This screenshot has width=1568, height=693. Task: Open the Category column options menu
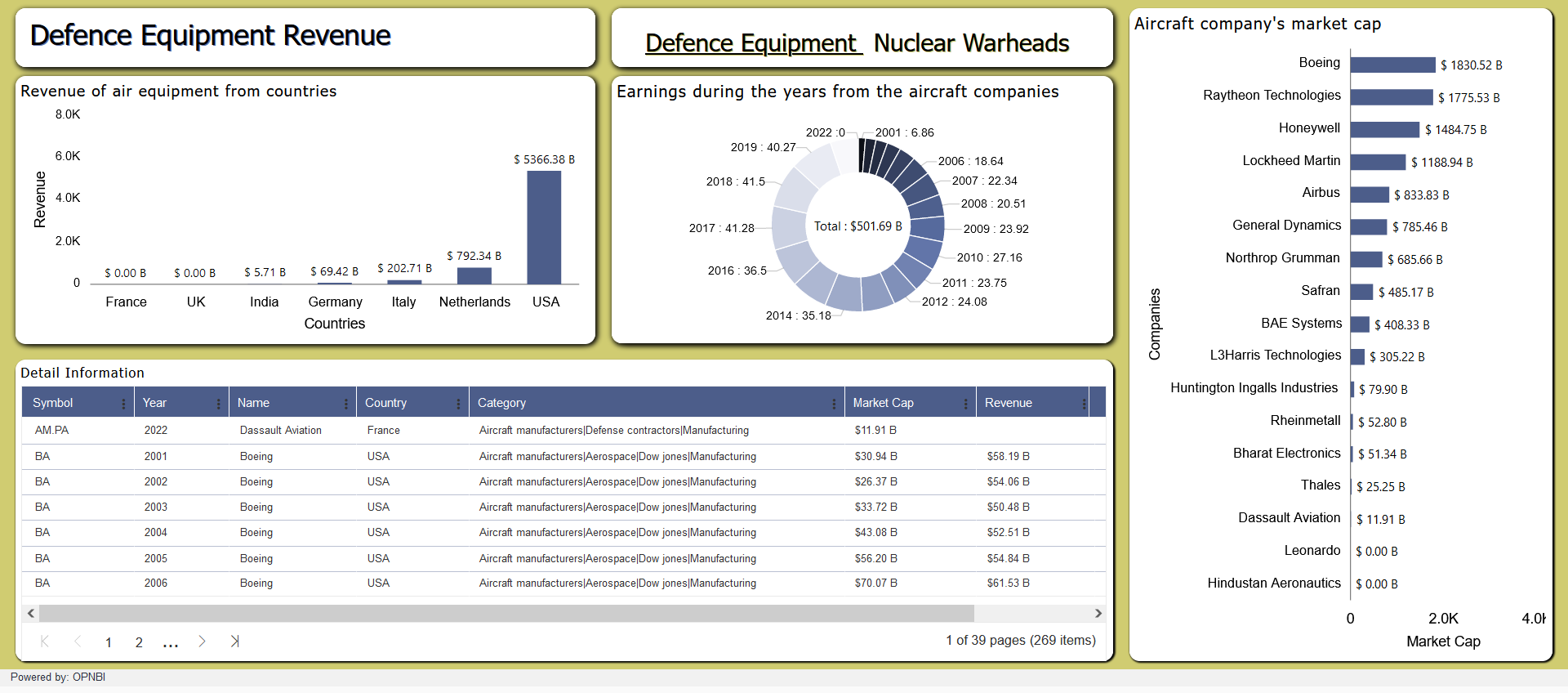coord(833,404)
